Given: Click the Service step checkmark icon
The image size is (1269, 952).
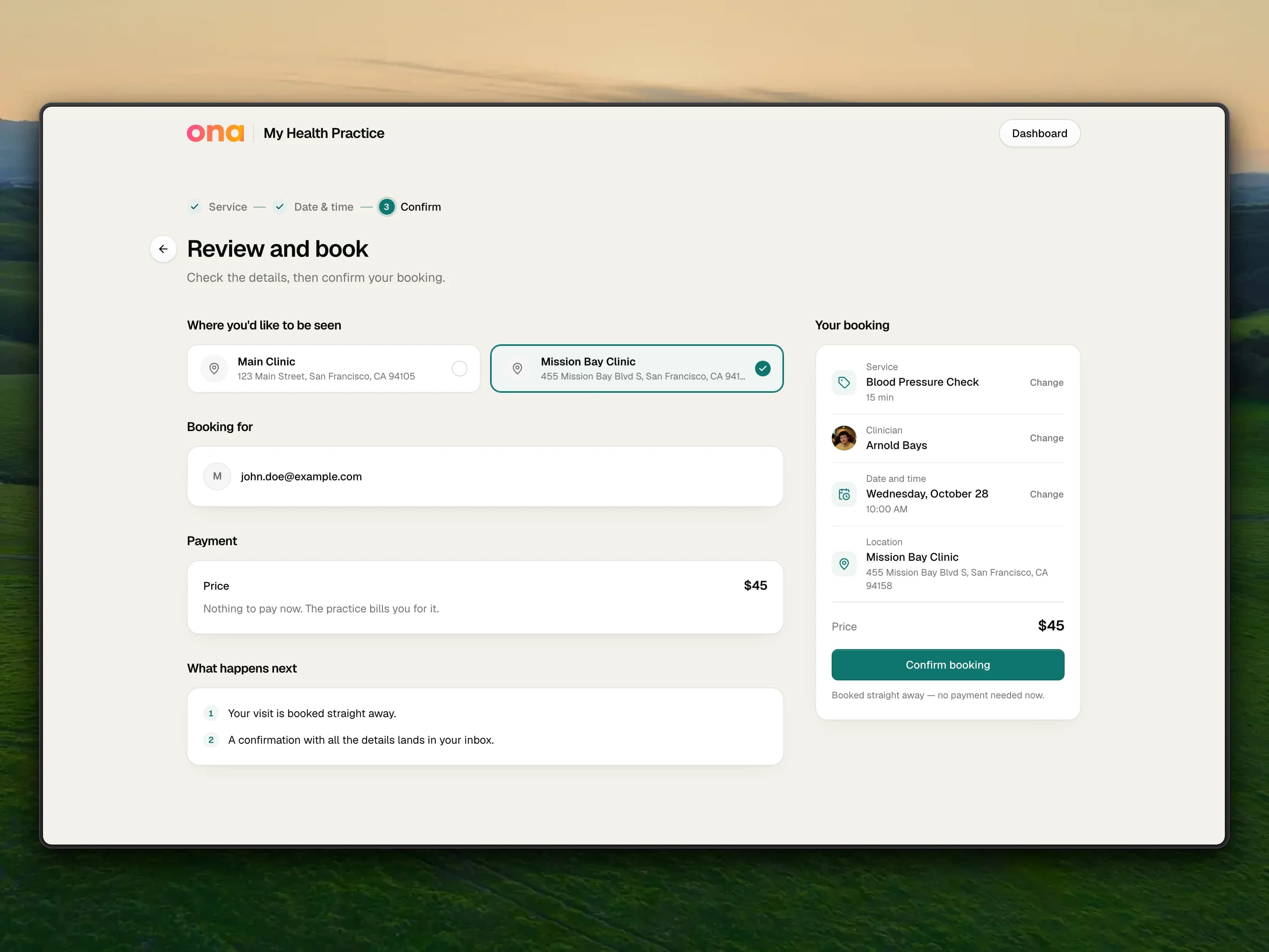Looking at the screenshot, I should (x=195, y=206).
